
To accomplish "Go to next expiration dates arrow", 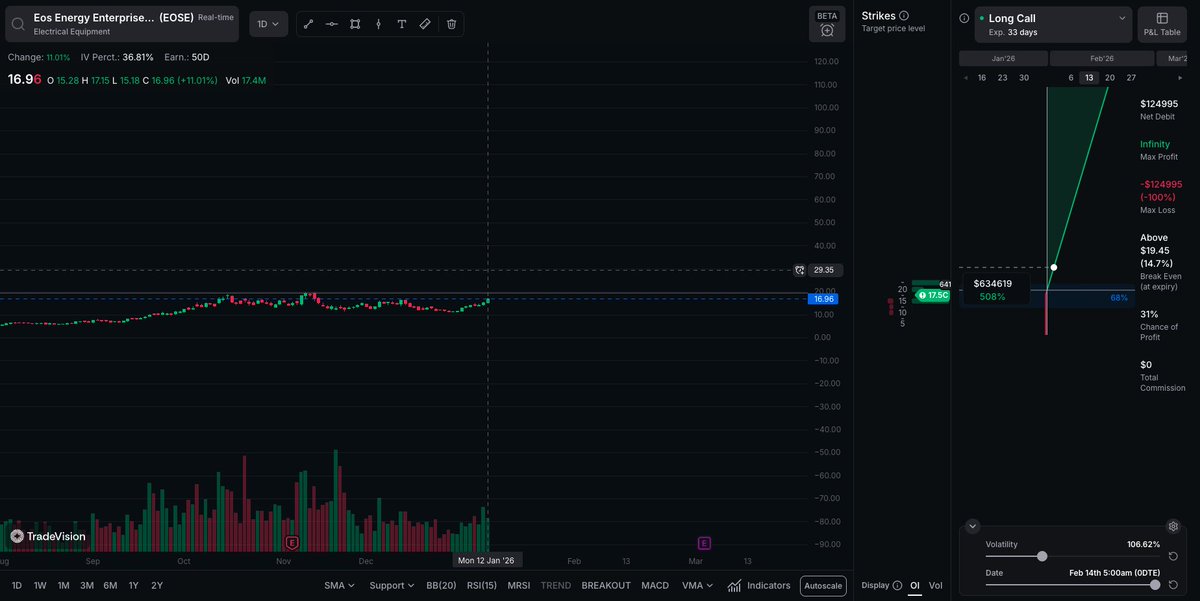I will pyautogui.click(x=1180, y=78).
